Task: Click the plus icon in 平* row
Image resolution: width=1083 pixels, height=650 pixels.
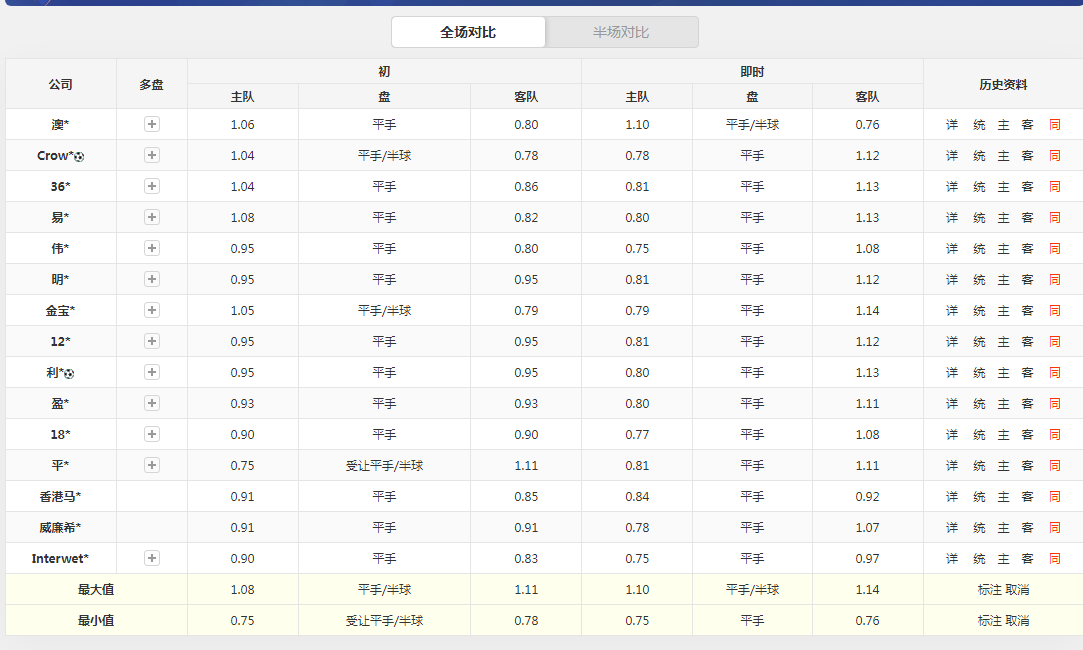Action: coord(152,465)
